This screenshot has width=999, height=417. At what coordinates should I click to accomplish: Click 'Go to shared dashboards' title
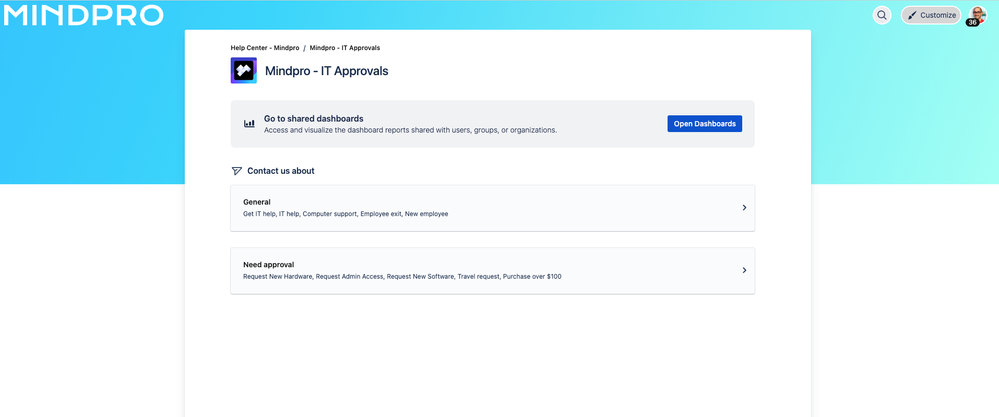click(313, 118)
